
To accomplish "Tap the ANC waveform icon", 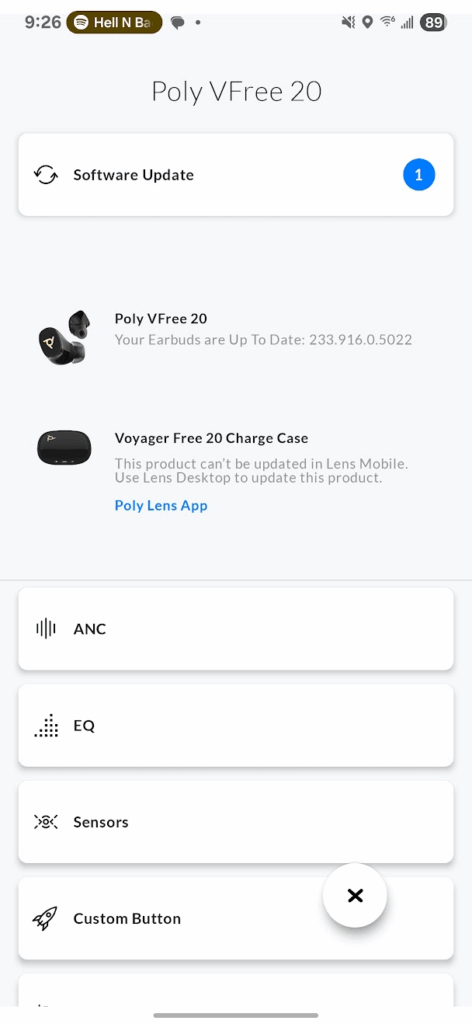I will (x=46, y=629).
